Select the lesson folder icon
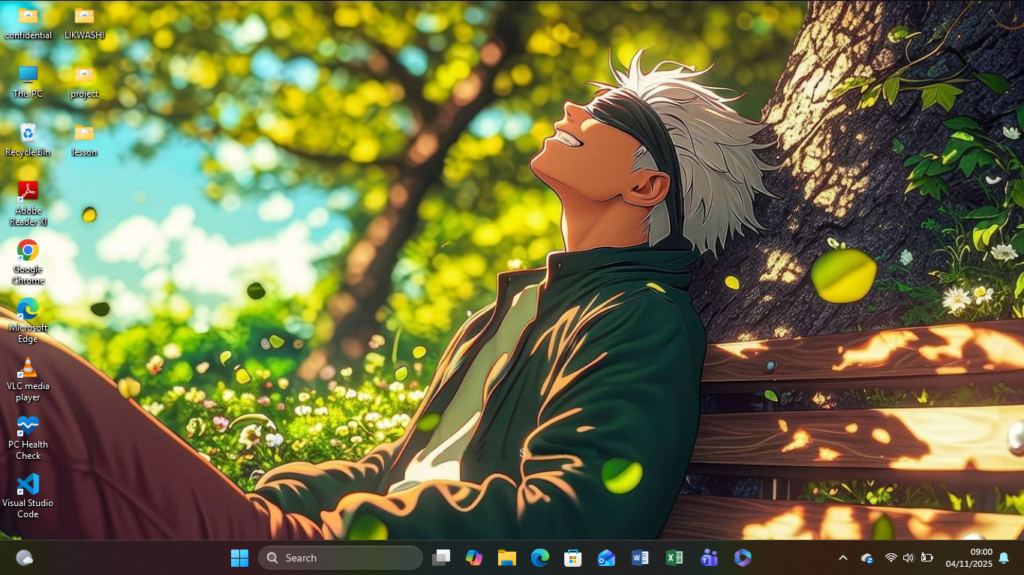 (84, 139)
